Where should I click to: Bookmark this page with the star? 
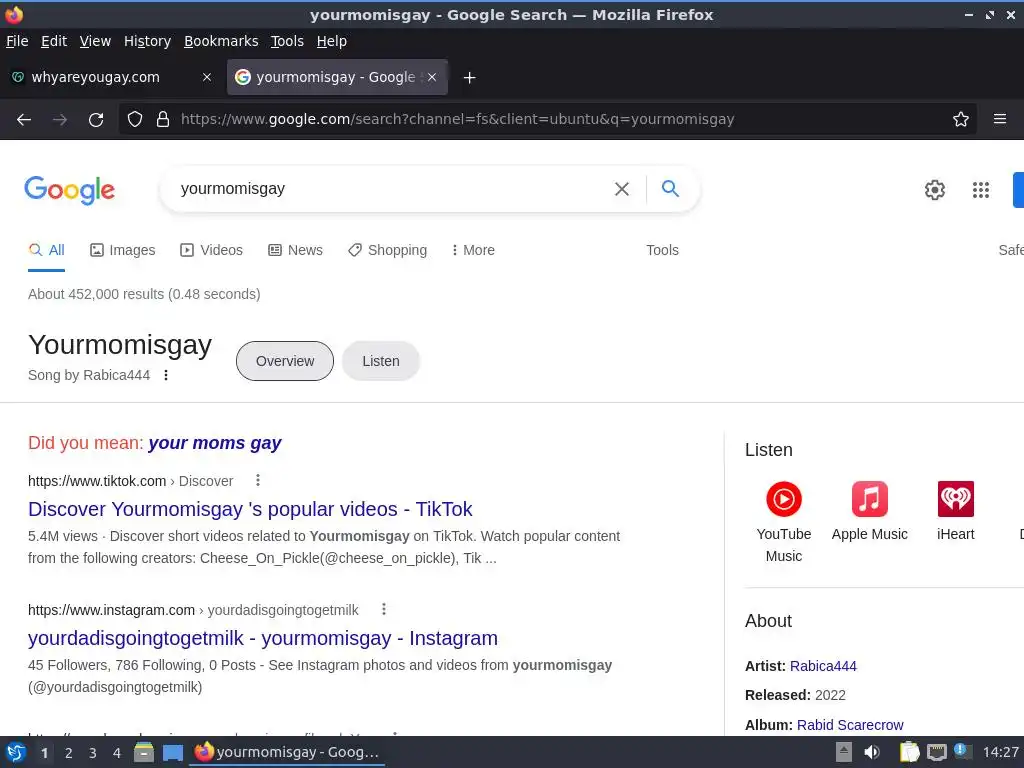pyautogui.click(x=961, y=119)
